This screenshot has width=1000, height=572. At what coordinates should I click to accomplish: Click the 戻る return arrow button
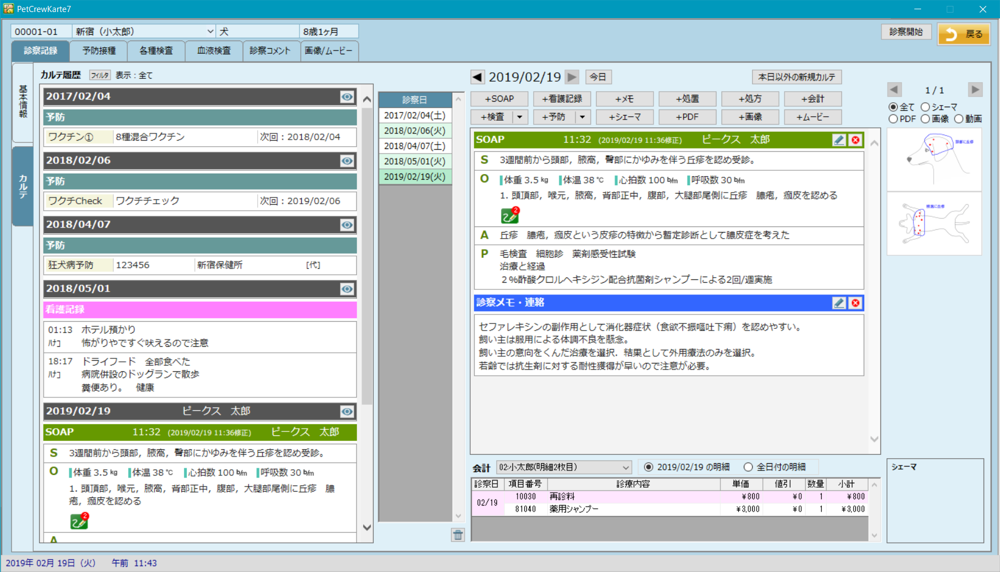point(963,34)
